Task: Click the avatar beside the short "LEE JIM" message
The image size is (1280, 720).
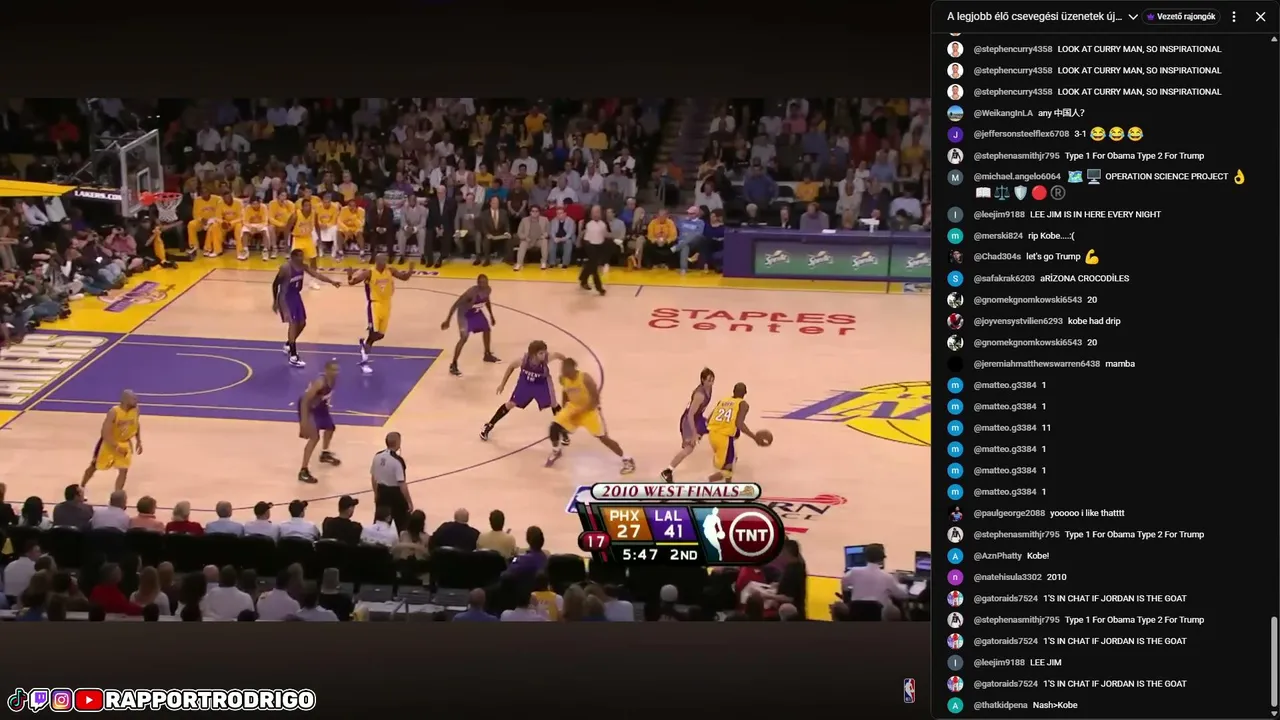Action: click(955, 662)
